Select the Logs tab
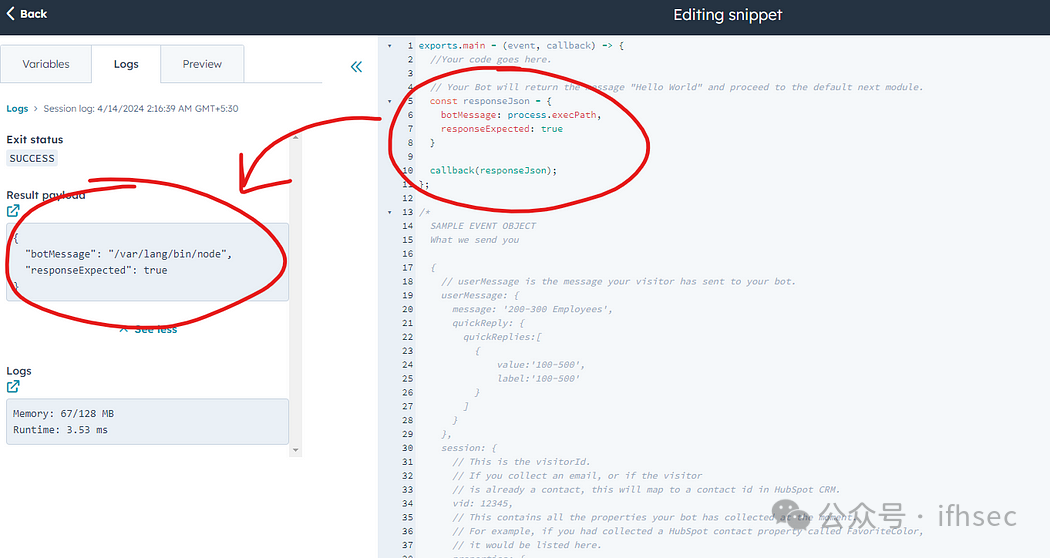Screen dimensions: 1050x558 126,64
